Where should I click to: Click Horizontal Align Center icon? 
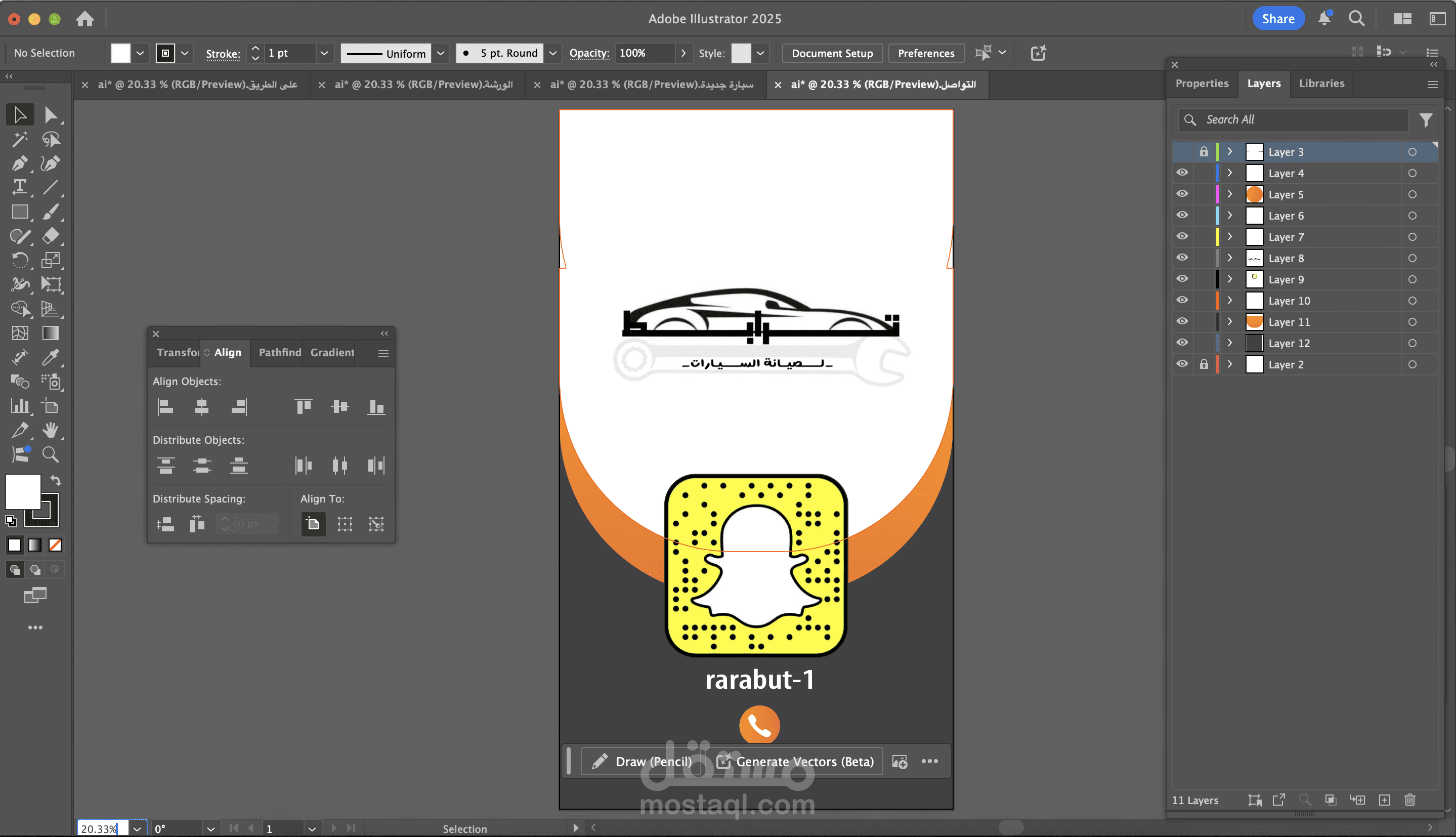tap(202, 407)
